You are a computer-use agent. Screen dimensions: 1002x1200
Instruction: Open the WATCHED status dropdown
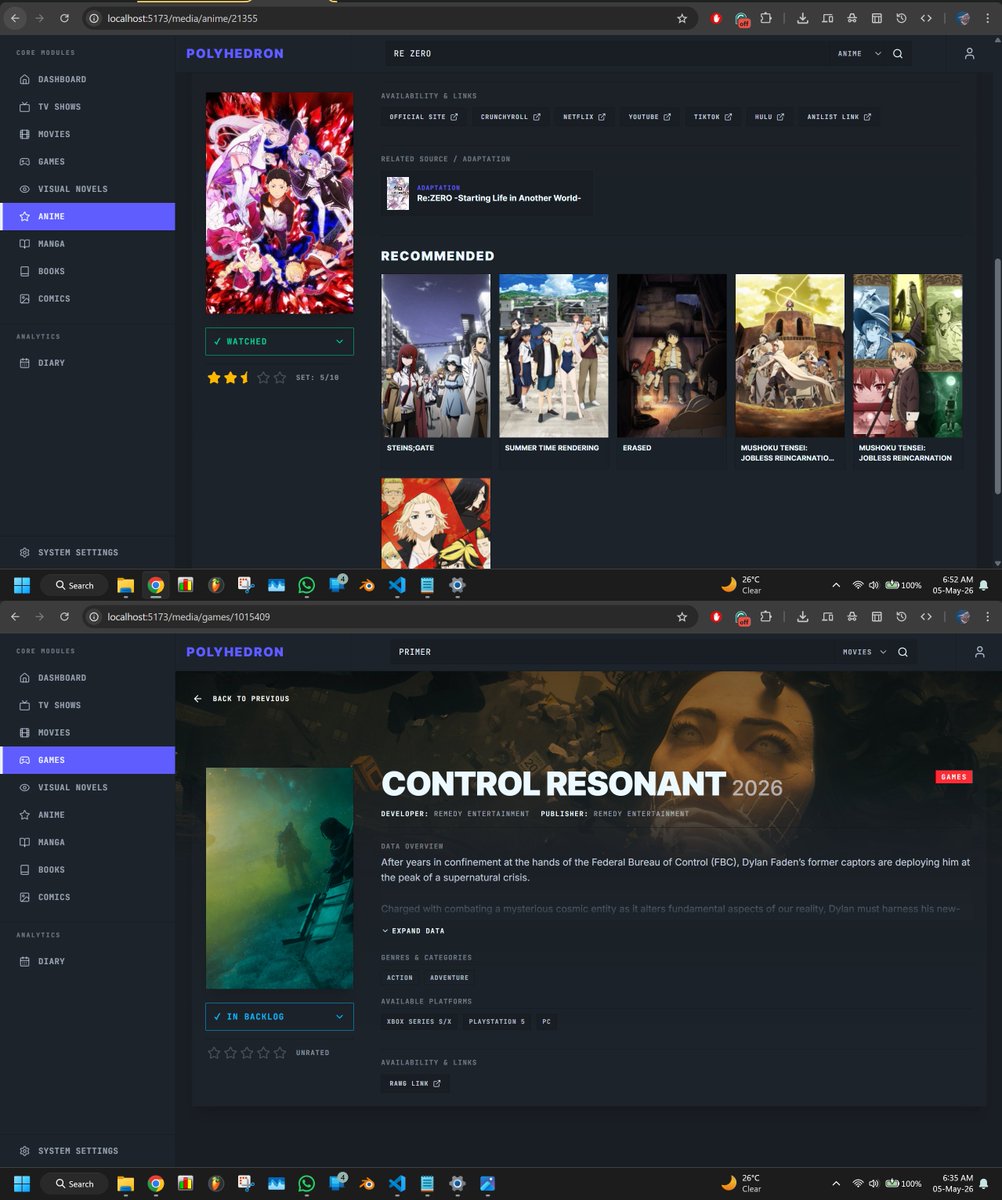click(x=279, y=341)
